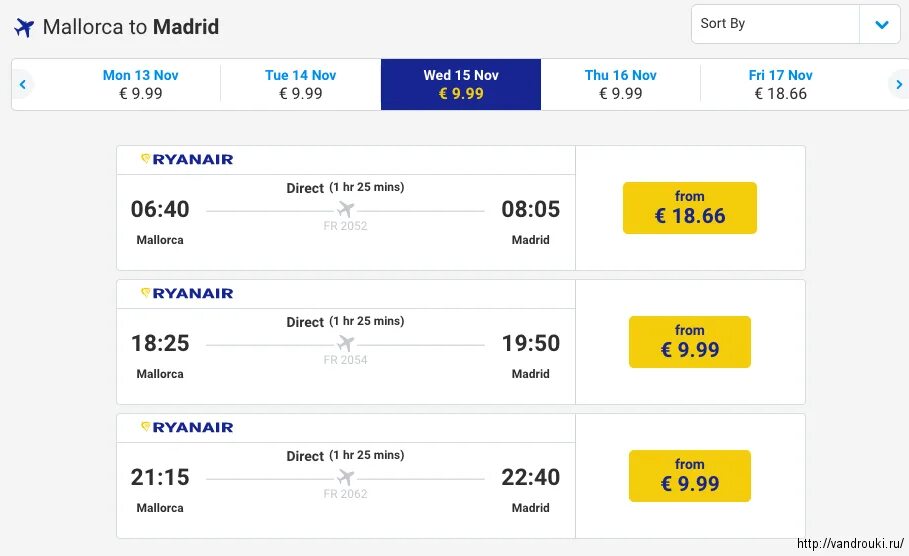Open the Sort By dropdown
The width and height of the screenshot is (909, 556).
pos(775,24)
